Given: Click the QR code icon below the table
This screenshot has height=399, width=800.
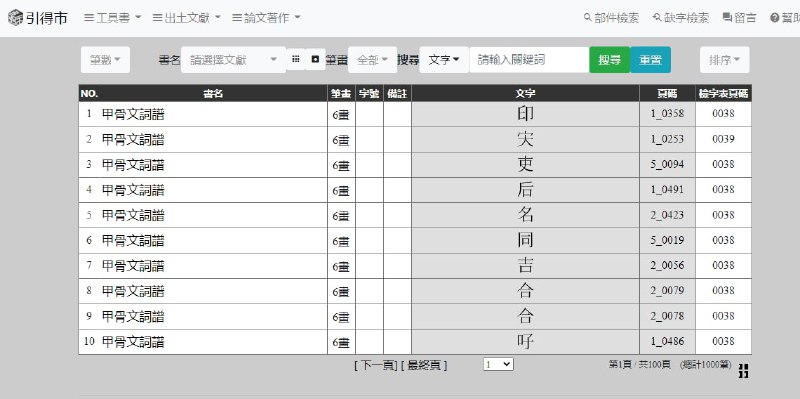Looking at the screenshot, I should (x=743, y=371).
